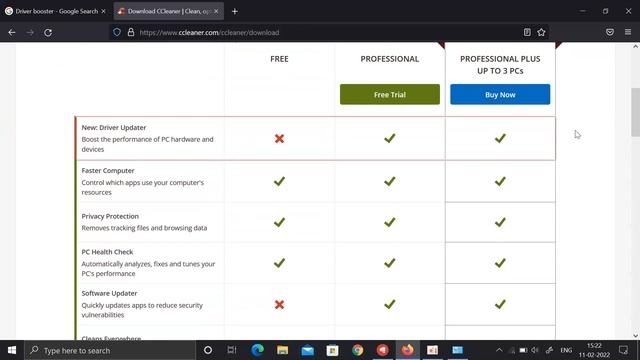Click Professional Plus checkmark for Driver Updater
This screenshot has width=640, height=360.
click(x=500, y=138)
